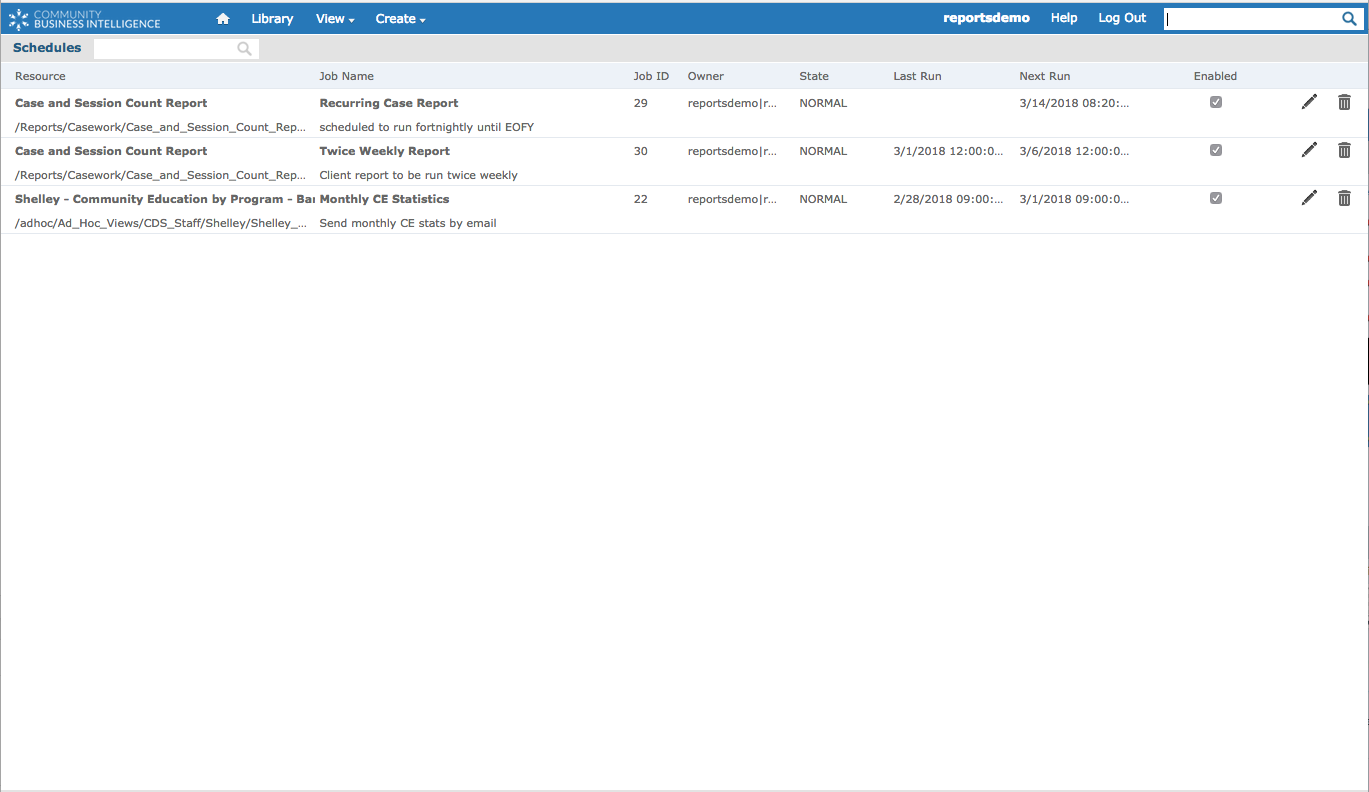Delete the Twice Weekly Report job

tap(1344, 150)
